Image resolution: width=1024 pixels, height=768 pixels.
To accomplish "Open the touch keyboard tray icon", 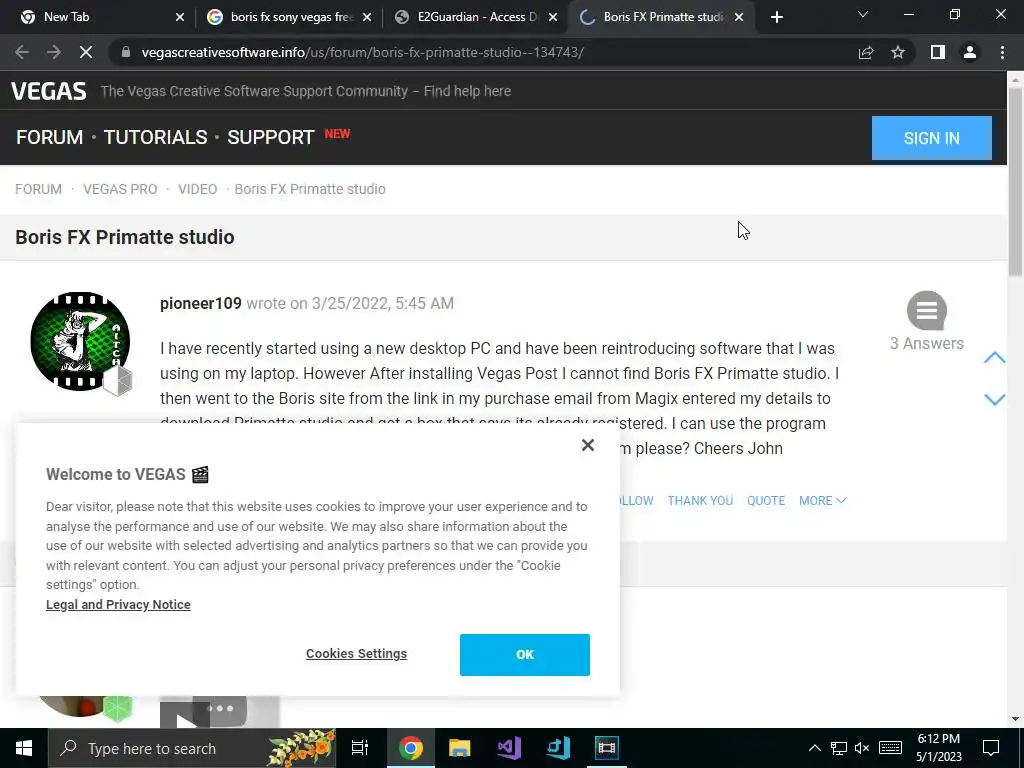I will tap(890, 748).
